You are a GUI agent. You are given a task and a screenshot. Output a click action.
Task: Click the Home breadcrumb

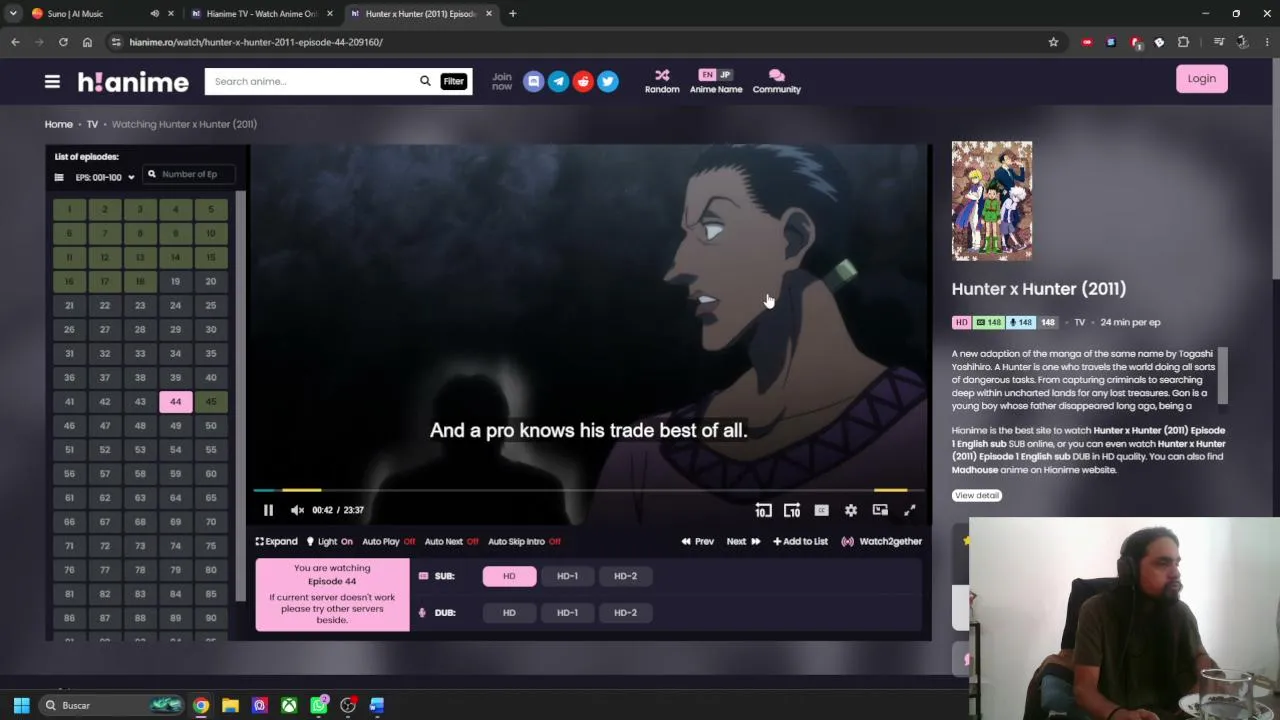click(x=58, y=124)
